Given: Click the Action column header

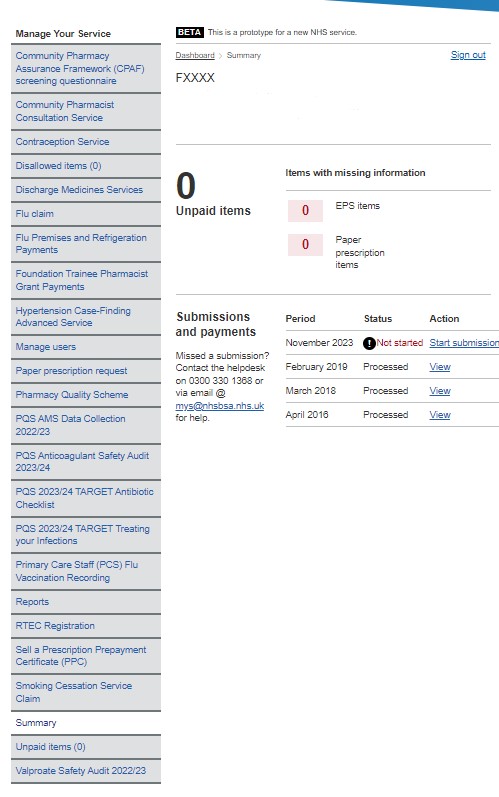Looking at the screenshot, I should 444,319.
